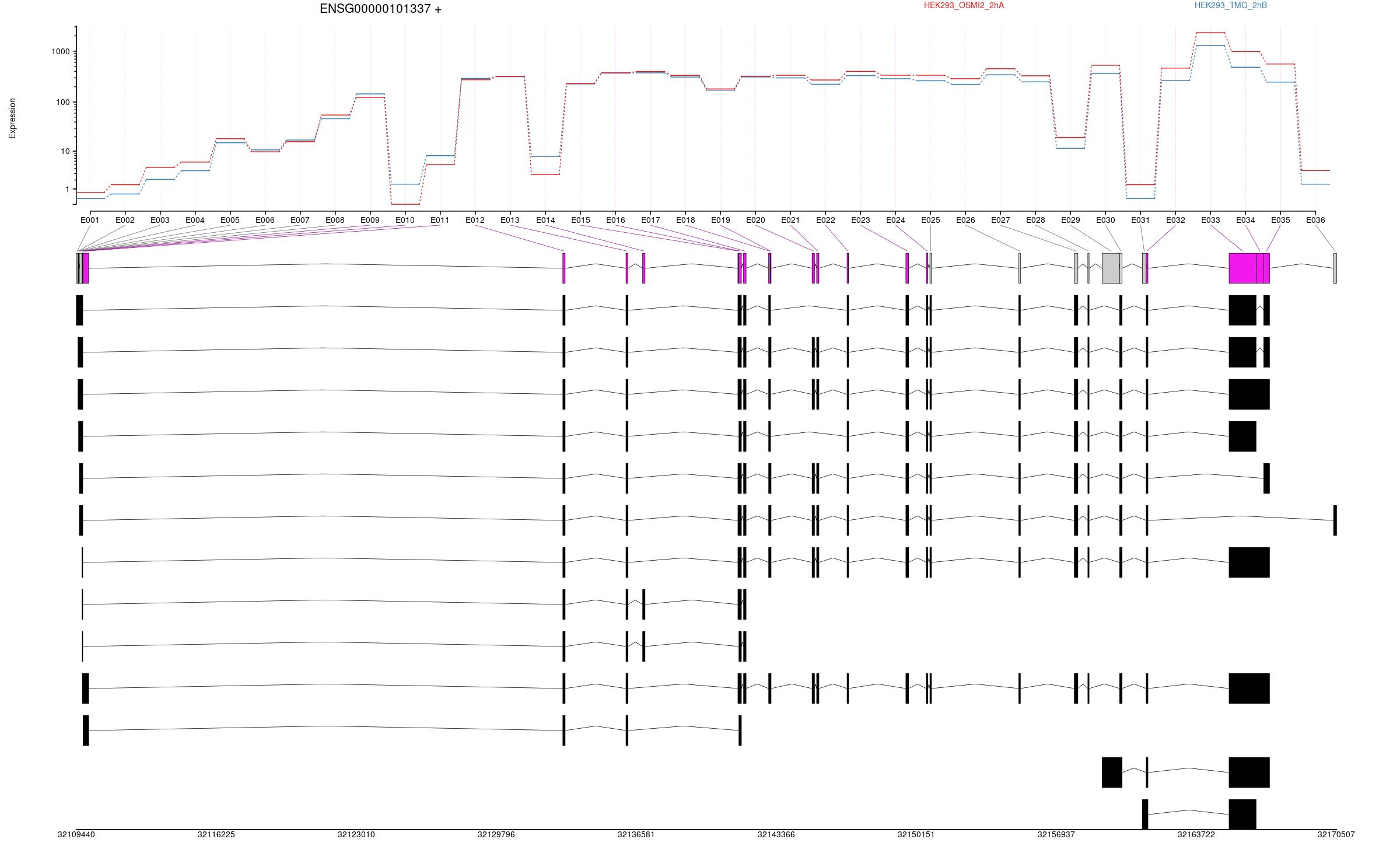The image size is (1400, 846).
Task: Click exon label E005
Action: tap(230, 220)
